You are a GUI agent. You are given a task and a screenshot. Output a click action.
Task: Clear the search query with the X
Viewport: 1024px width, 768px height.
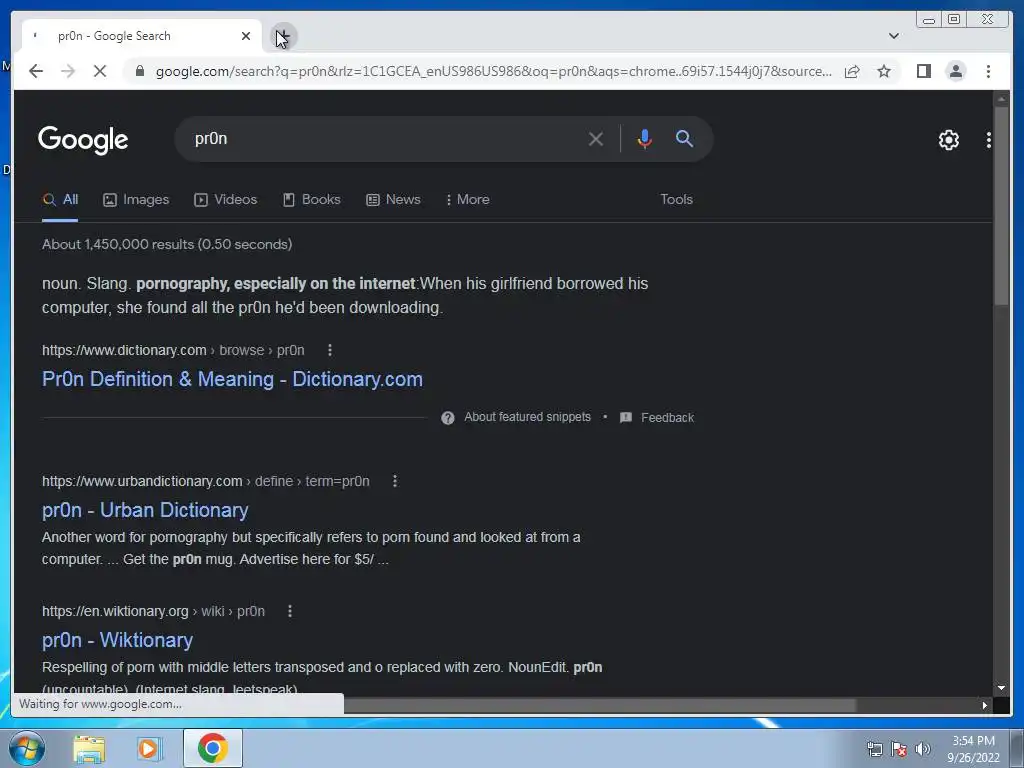[x=596, y=139]
